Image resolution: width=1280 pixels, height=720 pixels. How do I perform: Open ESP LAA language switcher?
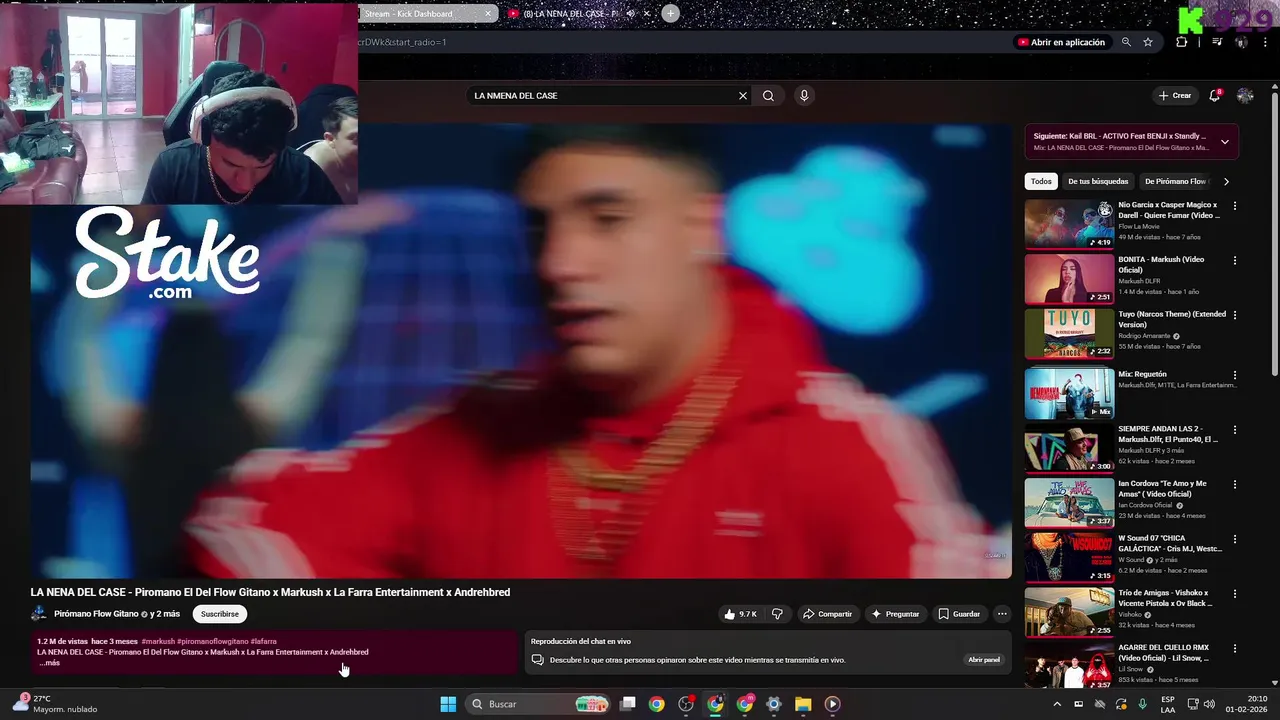(x=1168, y=704)
